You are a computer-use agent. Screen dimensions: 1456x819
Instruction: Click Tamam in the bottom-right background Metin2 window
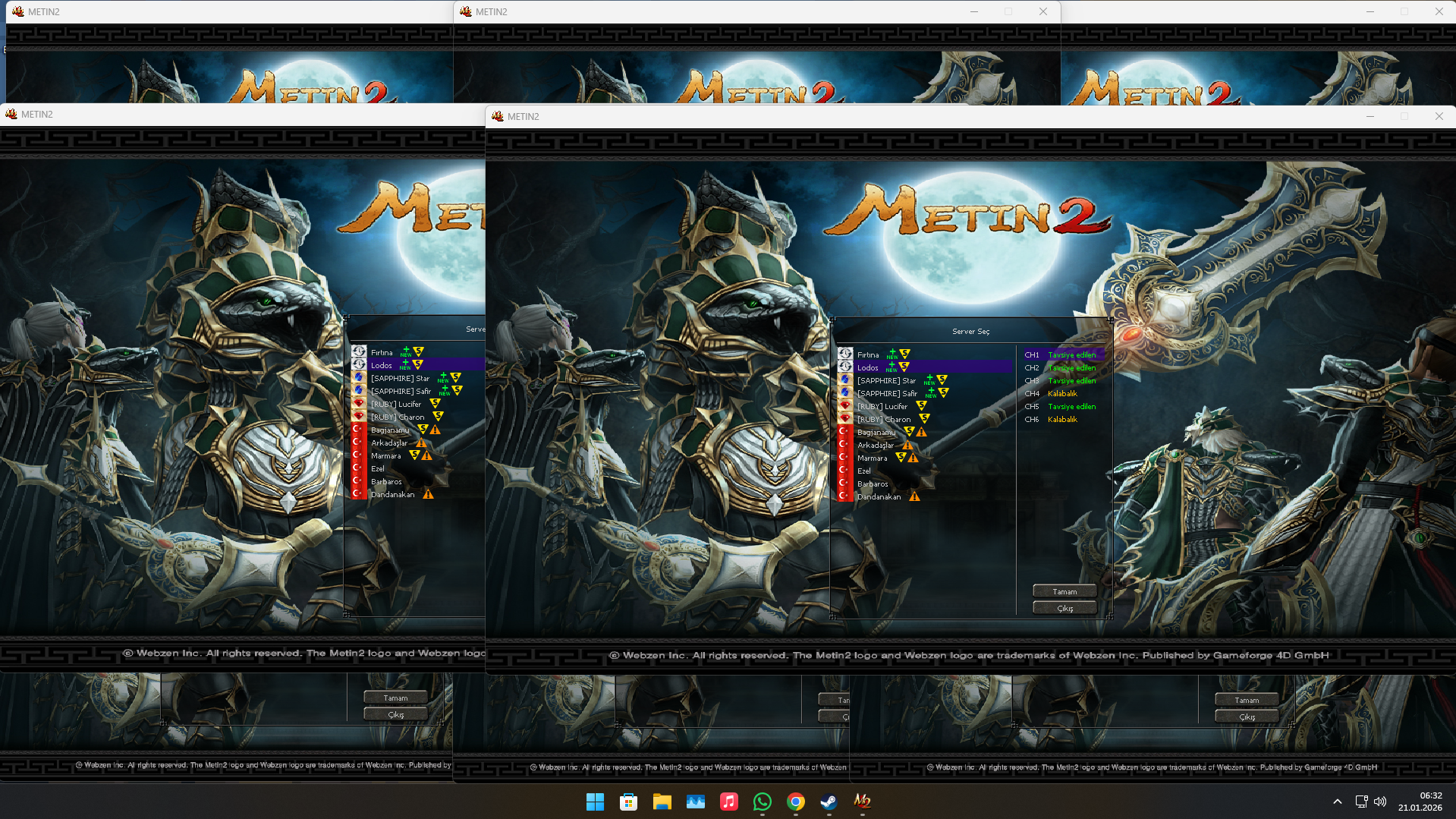(1247, 700)
